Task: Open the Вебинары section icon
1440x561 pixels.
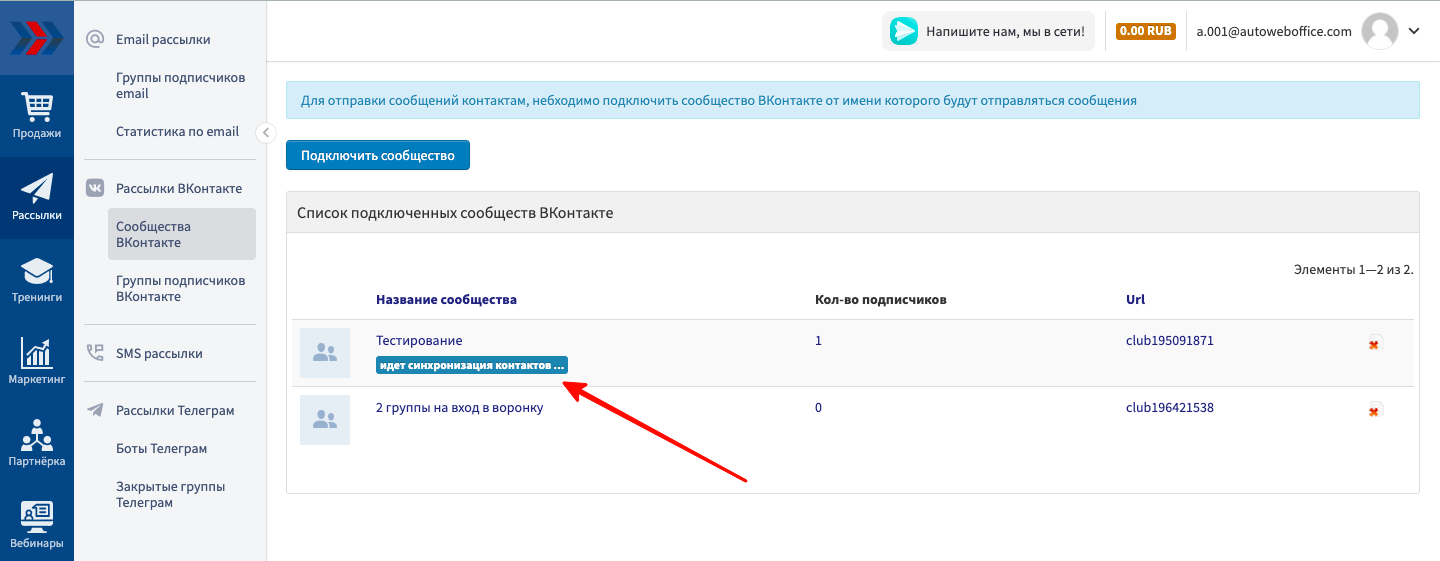Action: [37, 524]
